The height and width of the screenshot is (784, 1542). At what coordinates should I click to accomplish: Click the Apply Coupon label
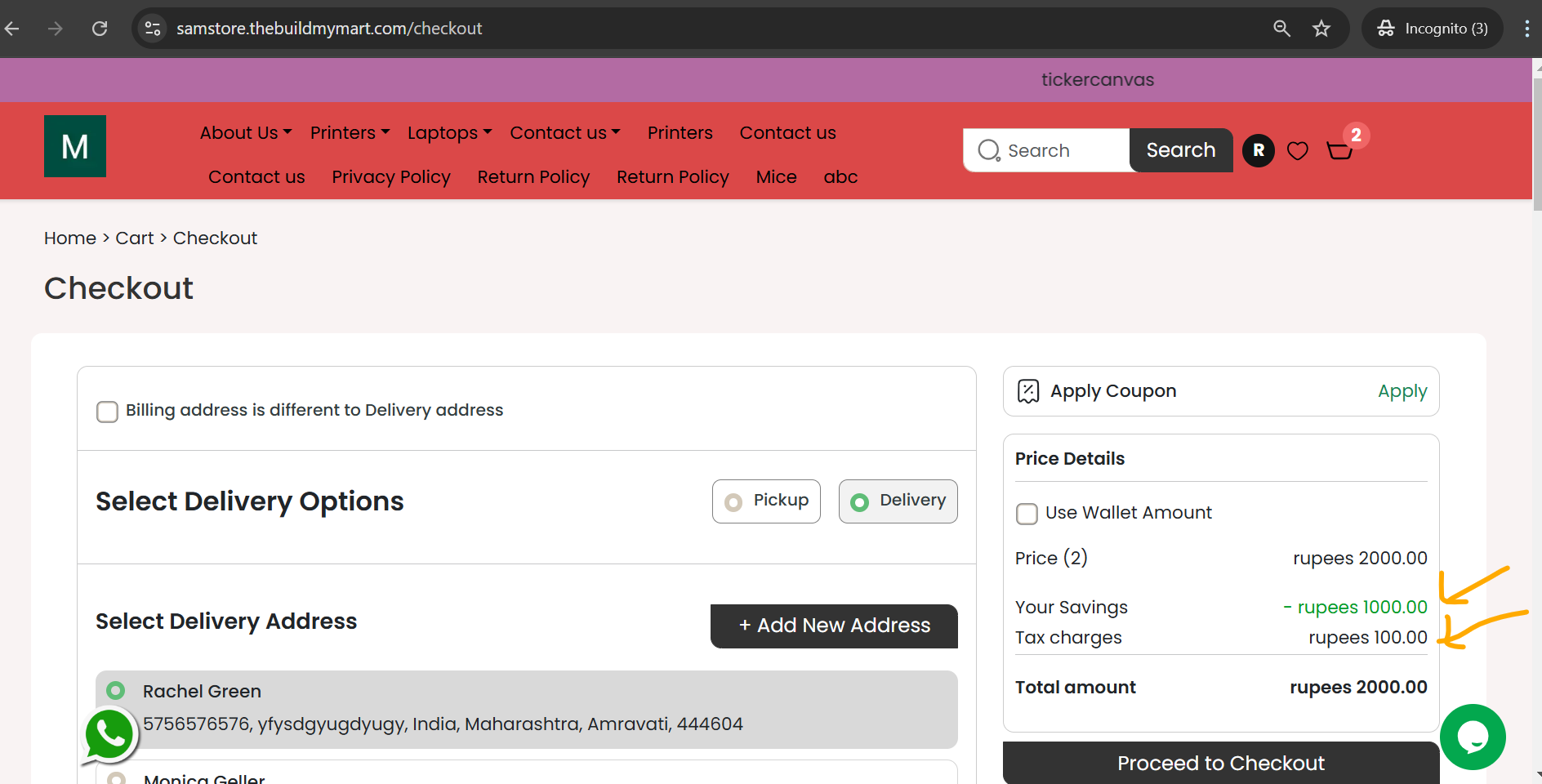click(1113, 391)
